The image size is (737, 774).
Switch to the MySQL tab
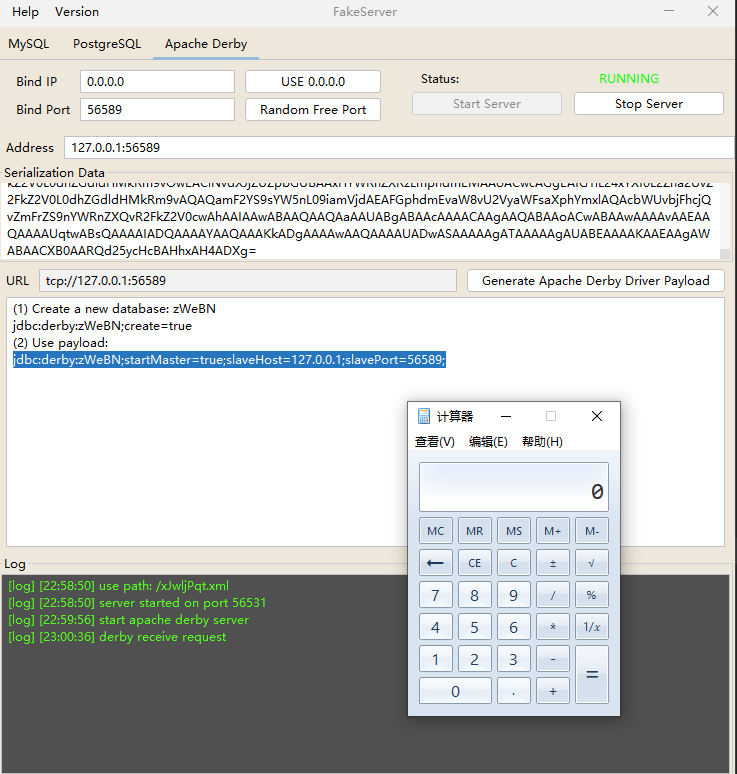[29, 44]
